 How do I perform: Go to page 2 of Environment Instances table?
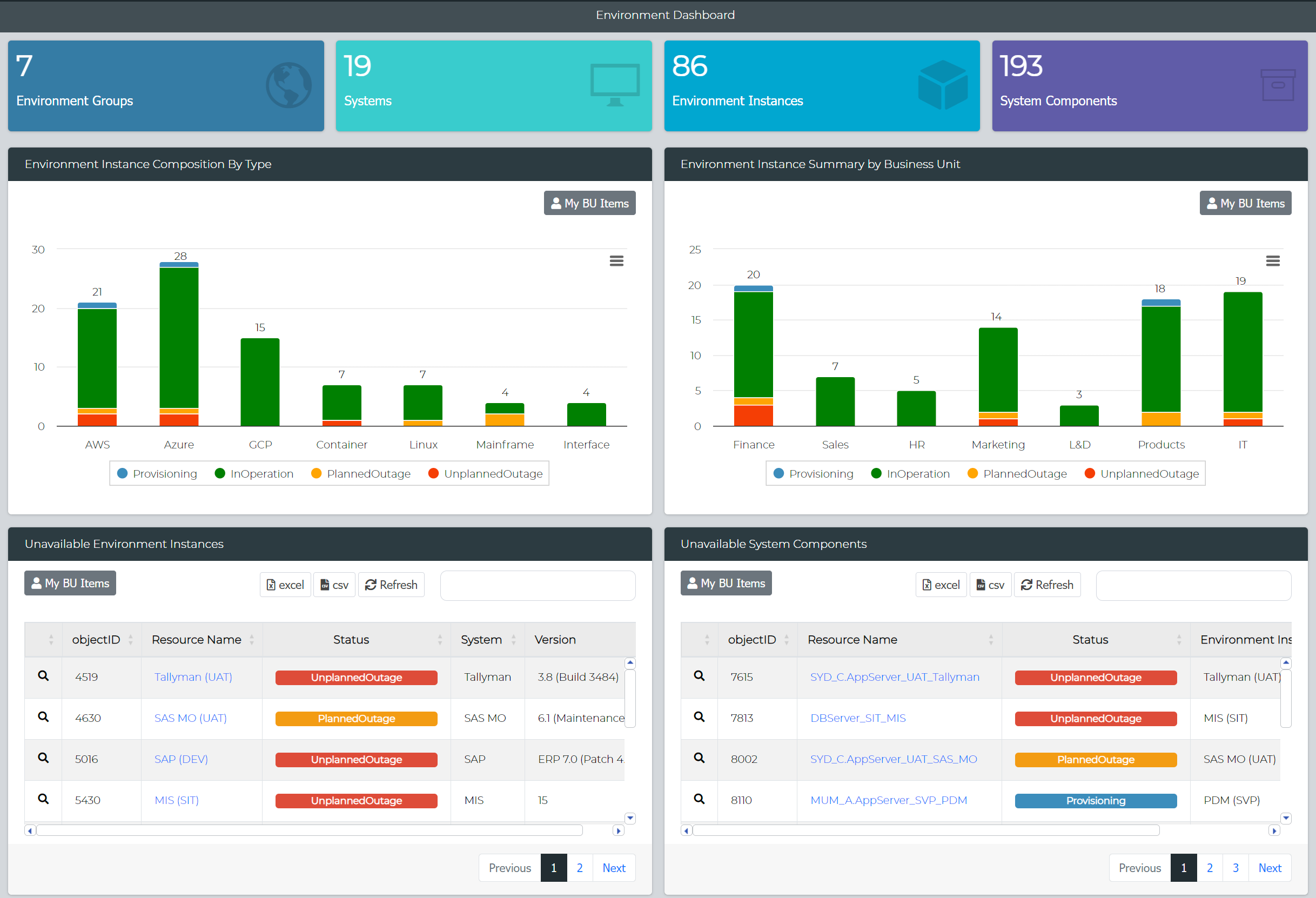pos(579,868)
